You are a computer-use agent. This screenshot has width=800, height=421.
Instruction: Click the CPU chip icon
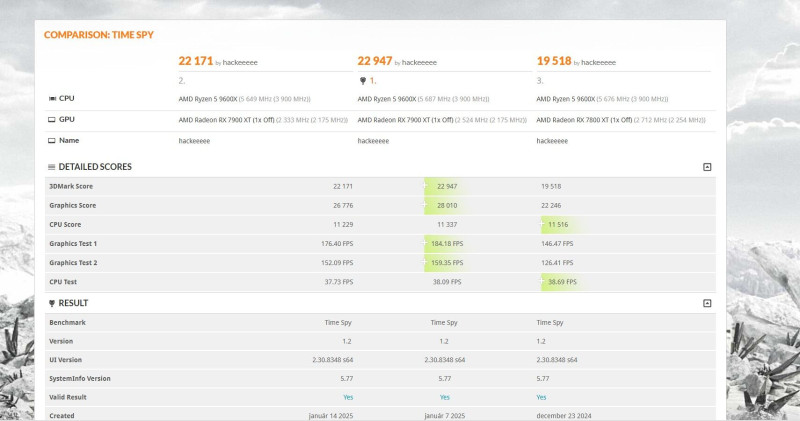[x=52, y=98]
